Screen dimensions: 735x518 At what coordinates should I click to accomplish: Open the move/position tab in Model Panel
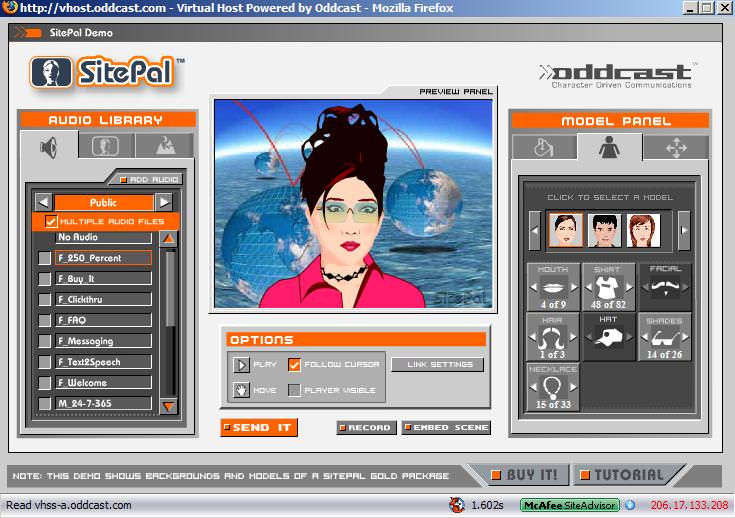[x=675, y=148]
